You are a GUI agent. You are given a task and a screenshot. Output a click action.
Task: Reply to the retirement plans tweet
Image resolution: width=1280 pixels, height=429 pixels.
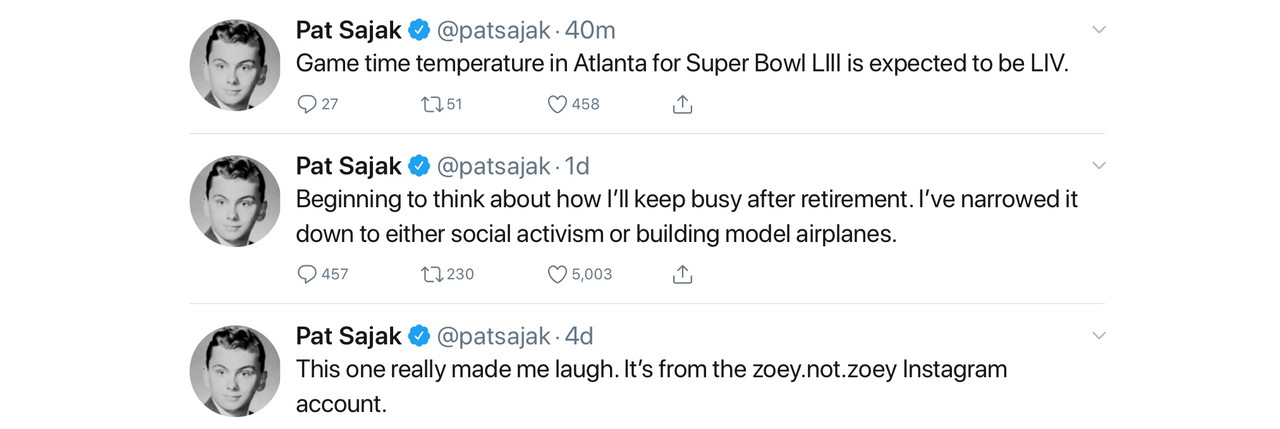tap(308, 274)
